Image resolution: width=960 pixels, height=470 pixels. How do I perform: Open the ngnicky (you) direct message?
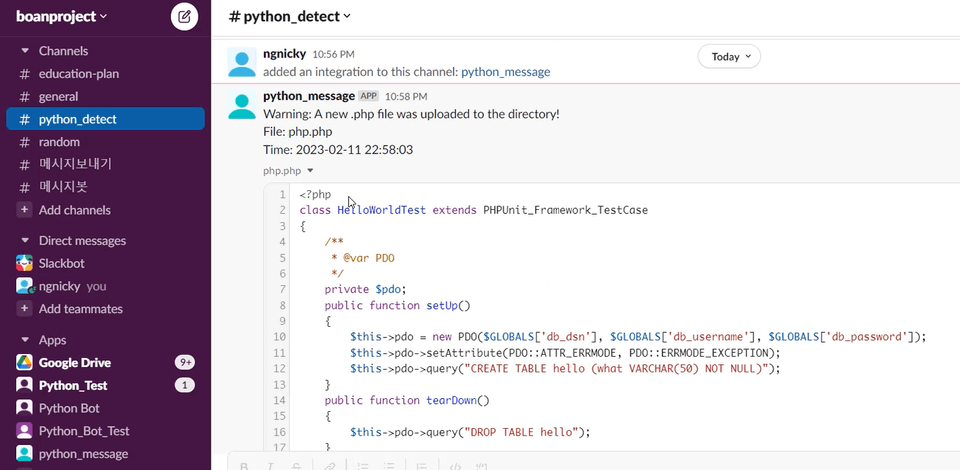pos(105,286)
